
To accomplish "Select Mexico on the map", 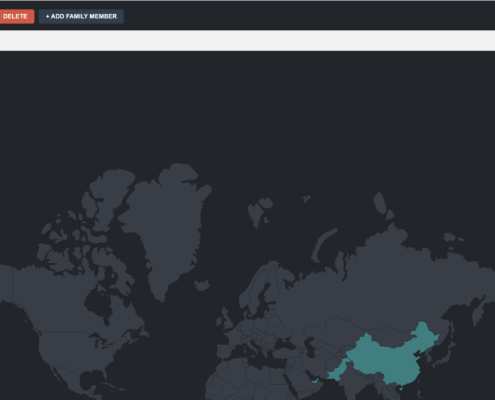I will 72,383.
